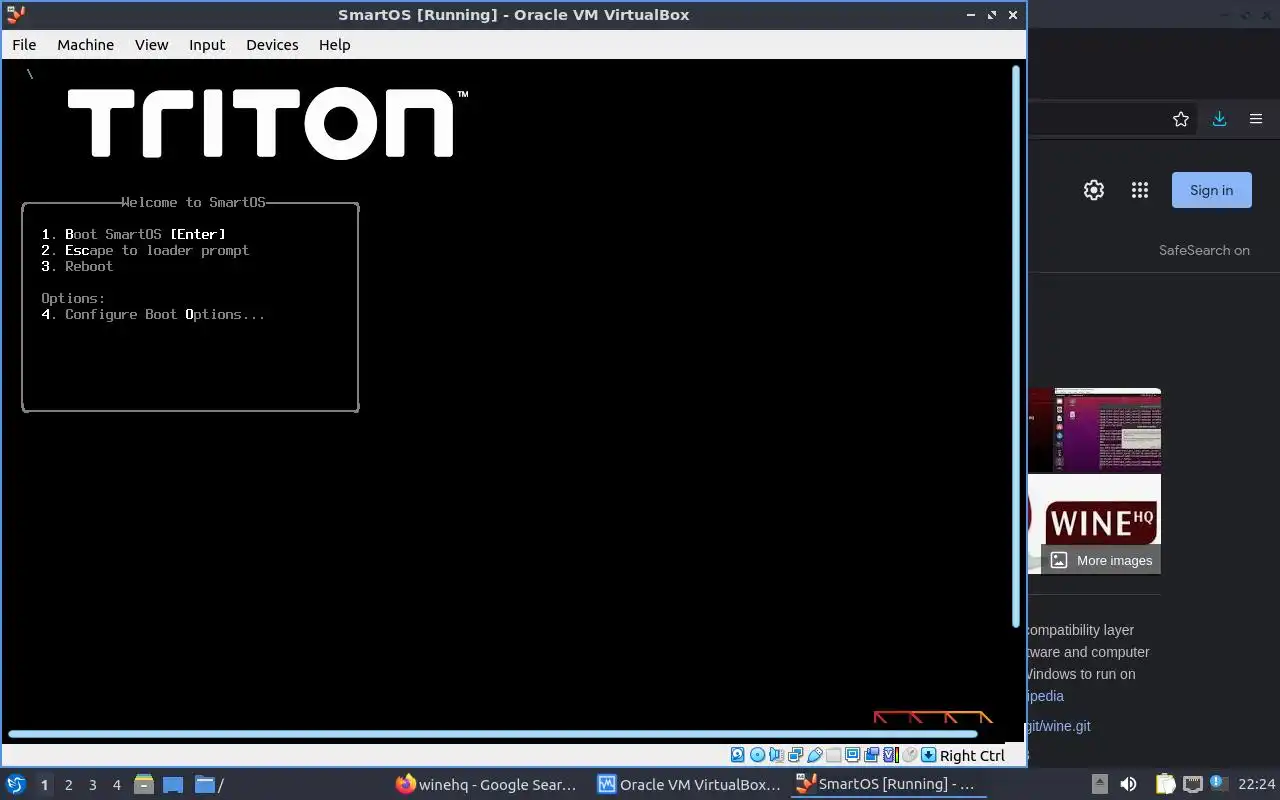Screen dimensions: 1280x800
Task: Open Google apps grid in browser
Action: (x=1140, y=190)
